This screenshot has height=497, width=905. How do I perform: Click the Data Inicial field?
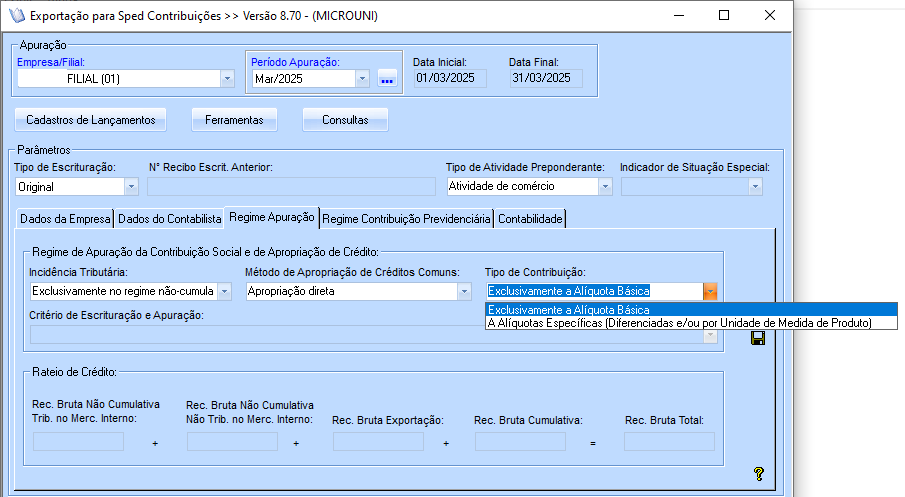[x=450, y=78]
